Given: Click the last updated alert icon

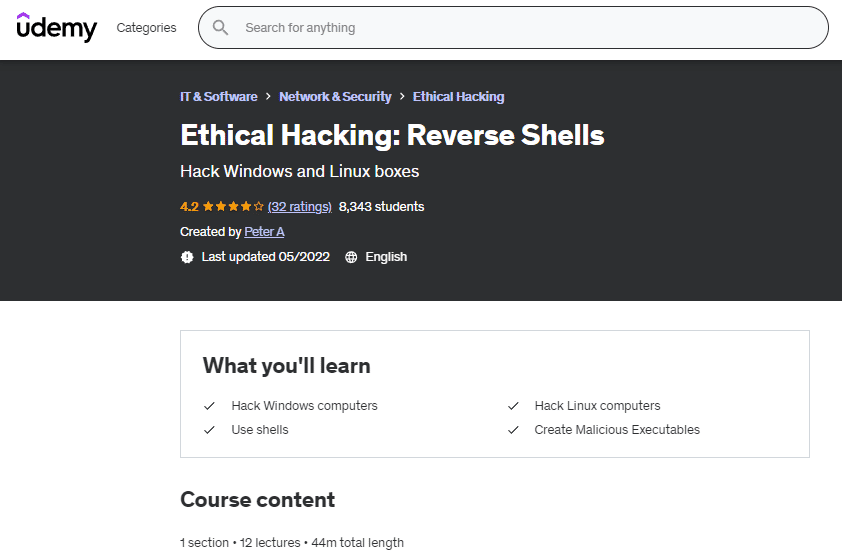Looking at the screenshot, I should [x=187, y=257].
